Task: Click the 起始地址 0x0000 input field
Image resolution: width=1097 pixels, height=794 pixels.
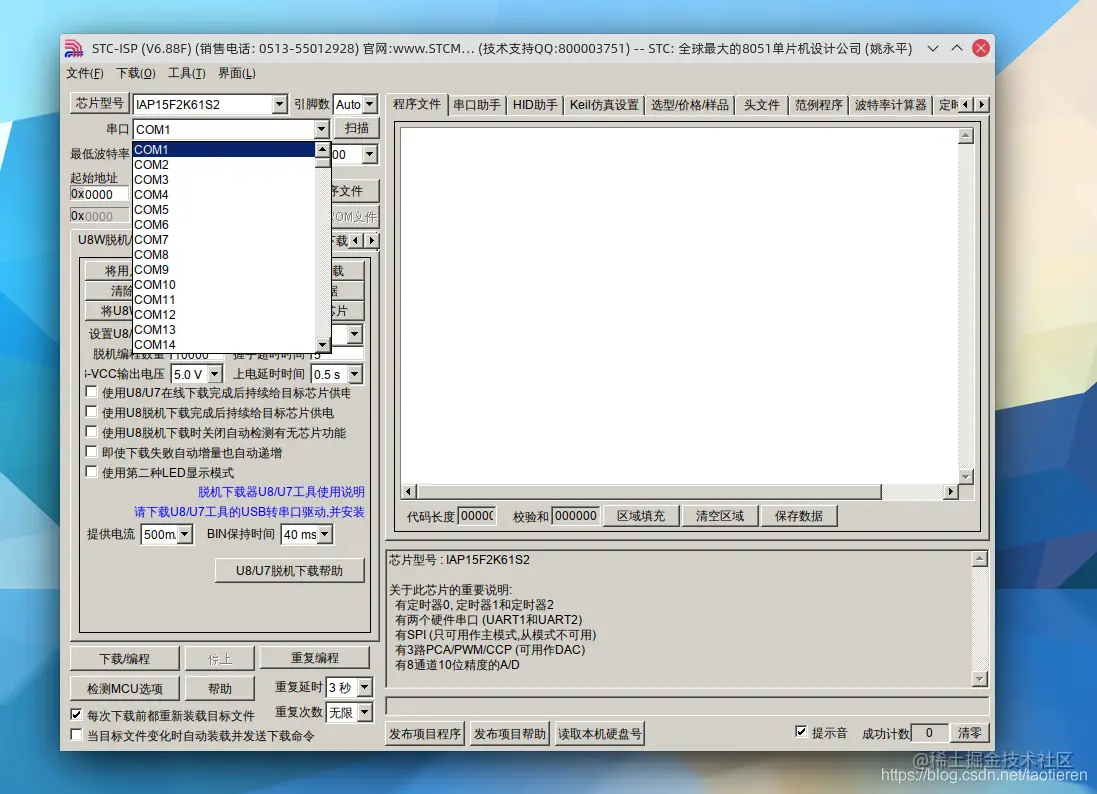Action: [99, 194]
